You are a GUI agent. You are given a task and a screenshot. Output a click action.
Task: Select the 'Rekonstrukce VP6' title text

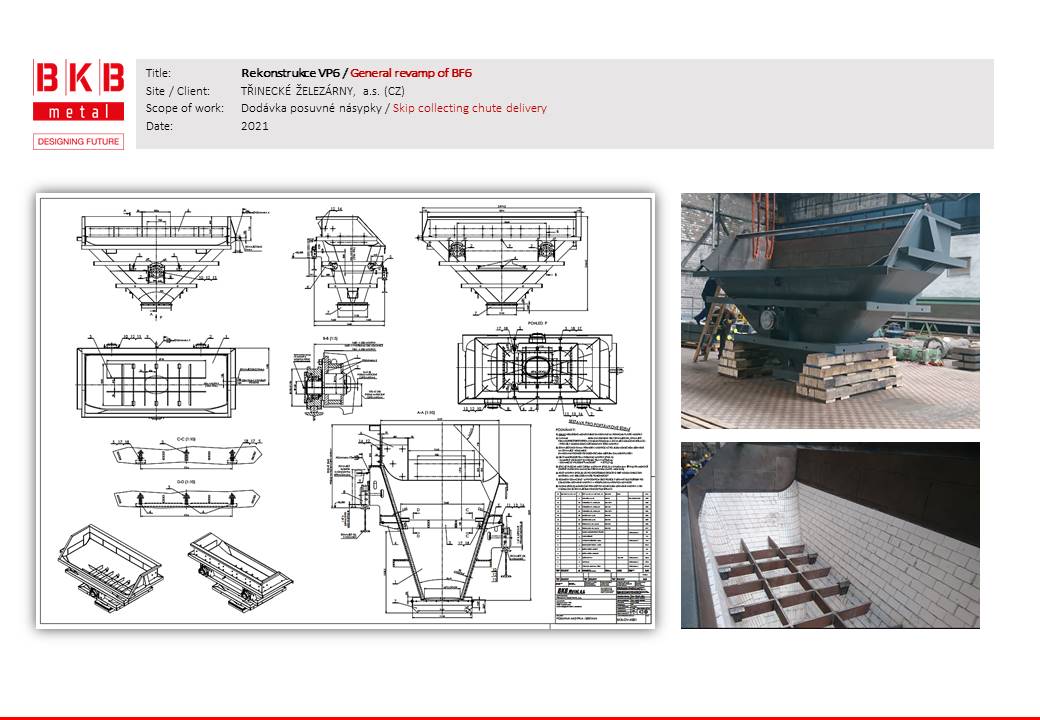click(290, 73)
